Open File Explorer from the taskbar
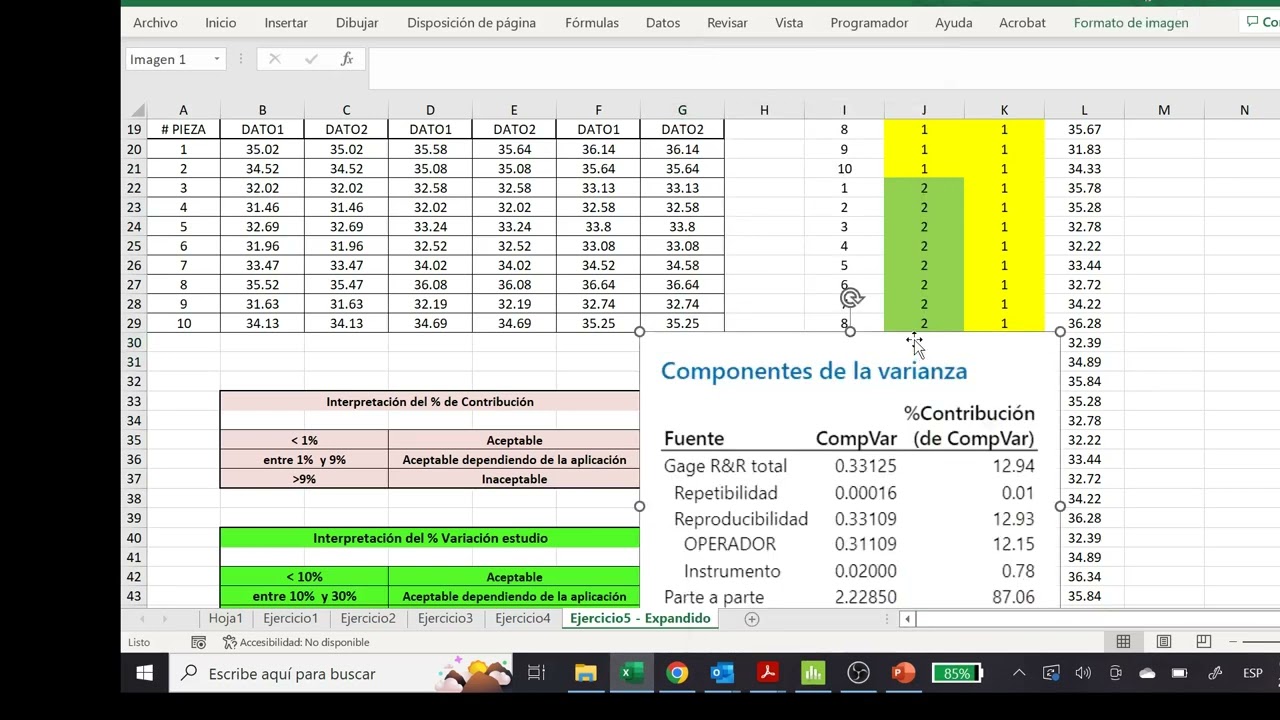Screen dimensions: 1280x720 (585, 673)
